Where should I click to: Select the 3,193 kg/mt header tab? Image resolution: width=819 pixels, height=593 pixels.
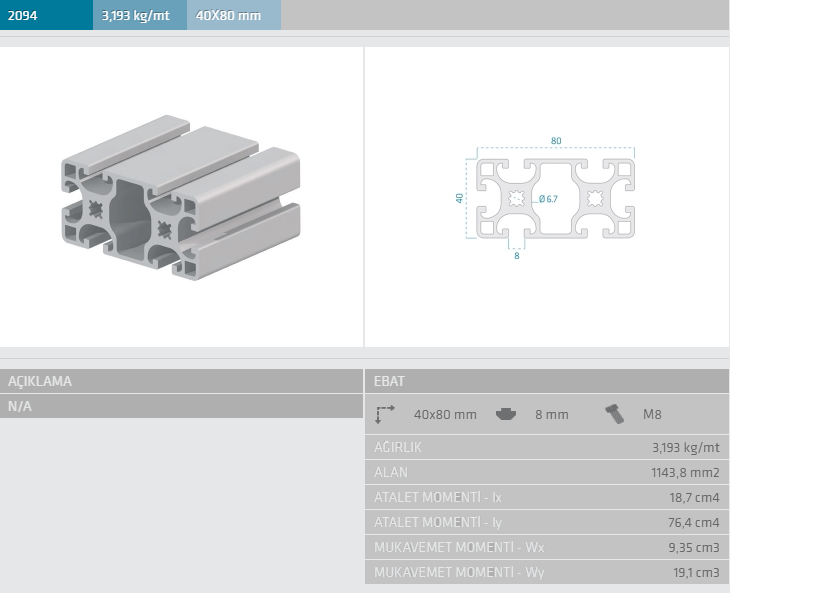[140, 15]
